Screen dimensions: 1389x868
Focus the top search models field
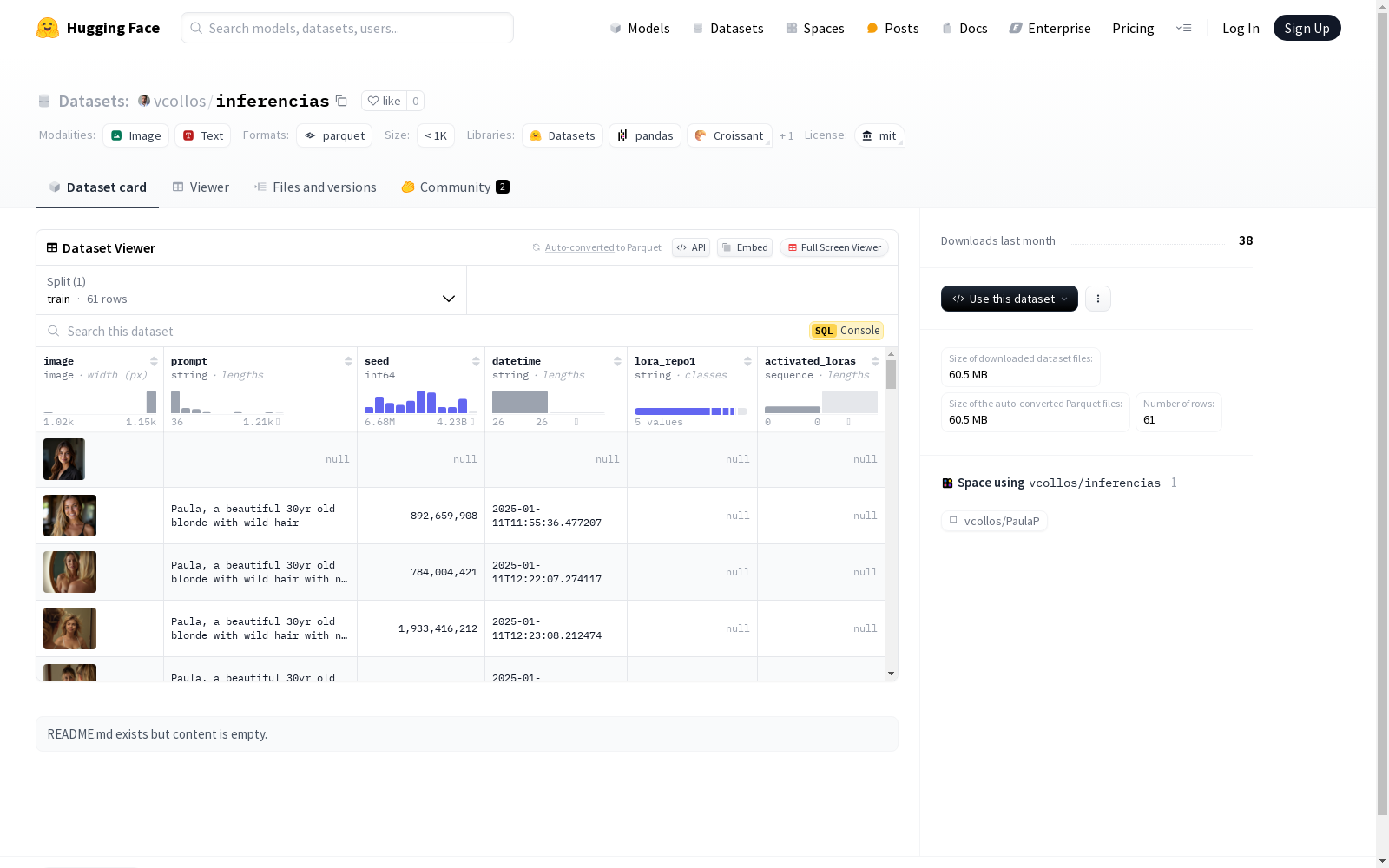[x=347, y=28]
